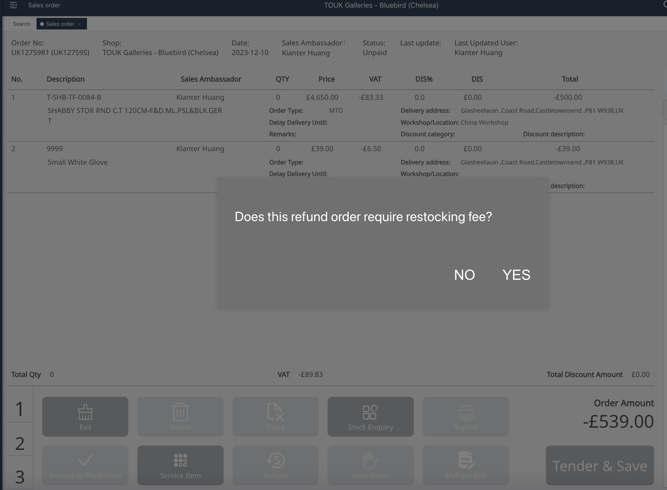Select order line T-SHB-TF-0084-B
The image size is (667, 490).
coord(74,98)
